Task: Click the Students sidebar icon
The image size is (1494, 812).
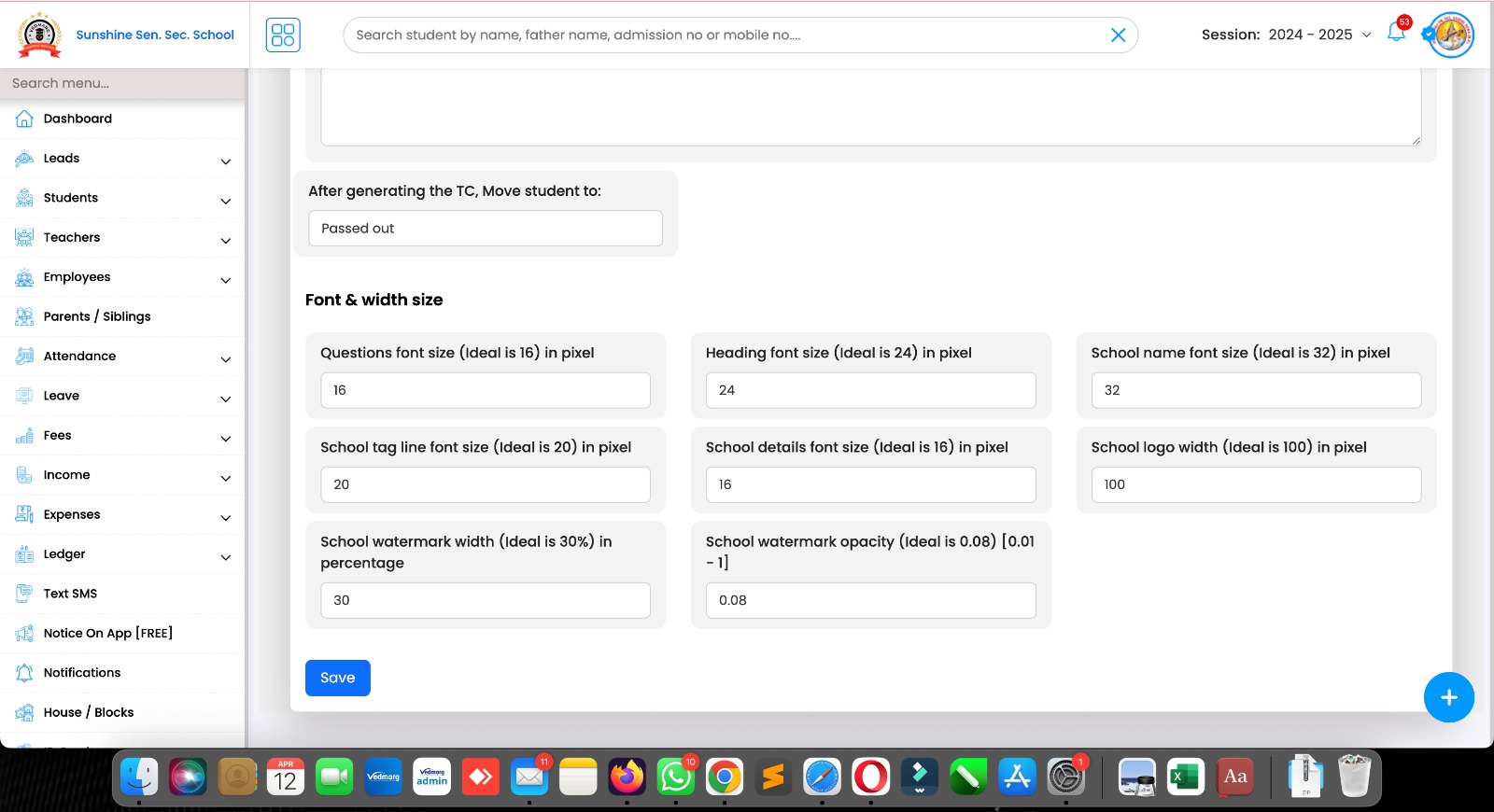Action: [x=24, y=198]
